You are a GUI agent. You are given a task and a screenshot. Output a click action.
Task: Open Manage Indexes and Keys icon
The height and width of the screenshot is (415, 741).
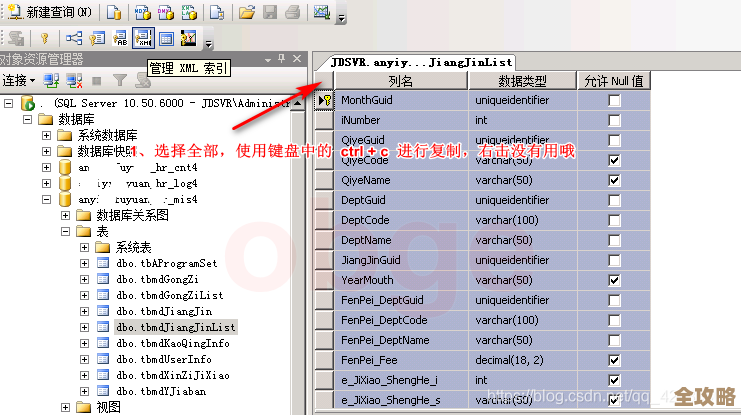point(97,38)
